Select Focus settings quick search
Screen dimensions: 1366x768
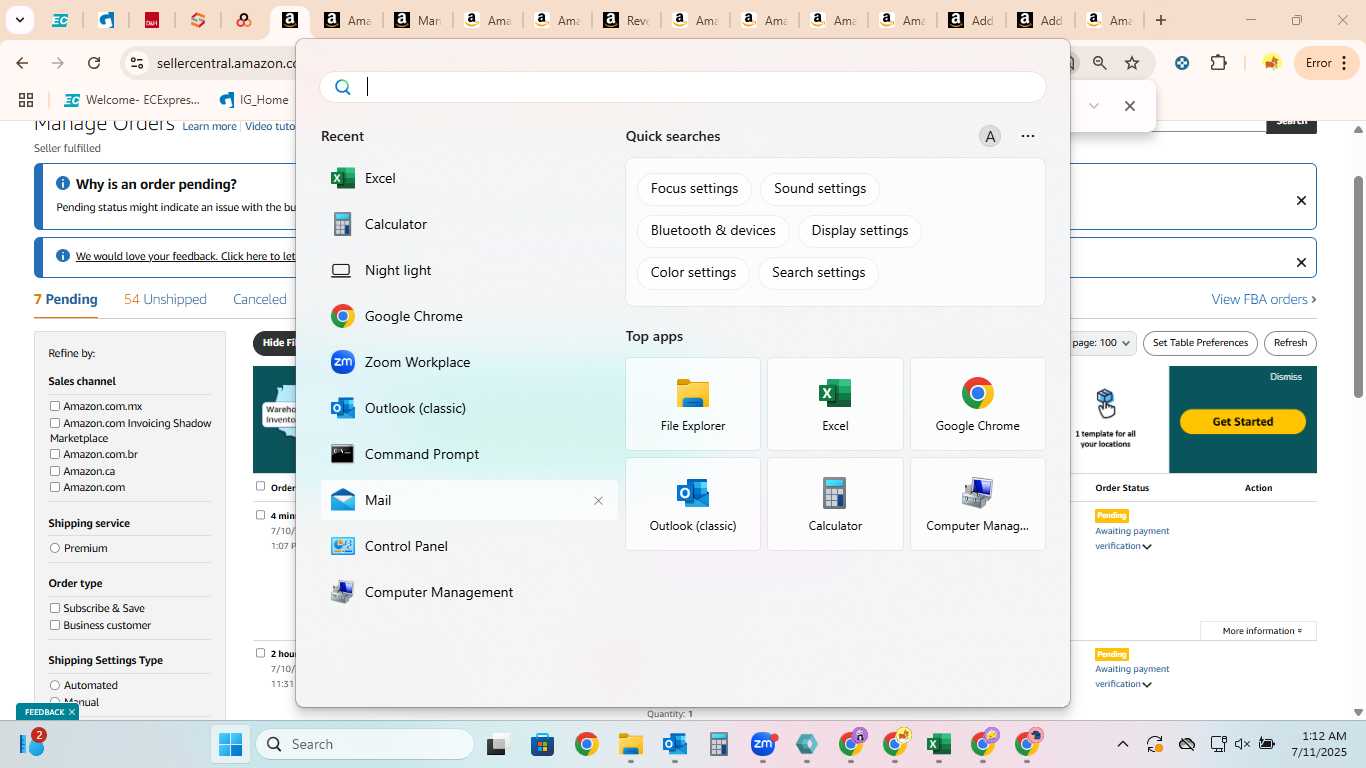click(694, 188)
